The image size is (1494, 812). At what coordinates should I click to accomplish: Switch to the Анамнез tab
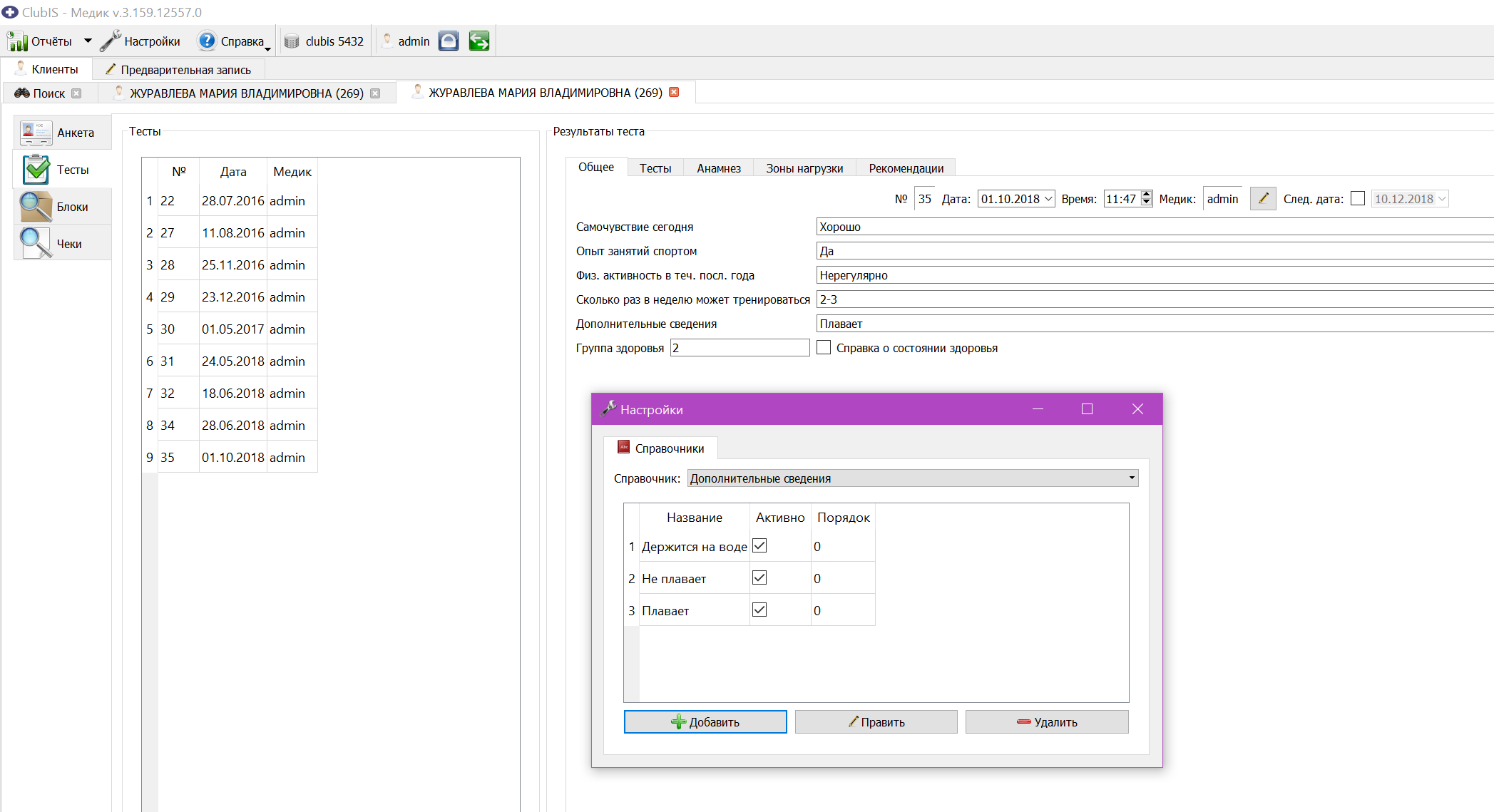pyautogui.click(x=718, y=168)
